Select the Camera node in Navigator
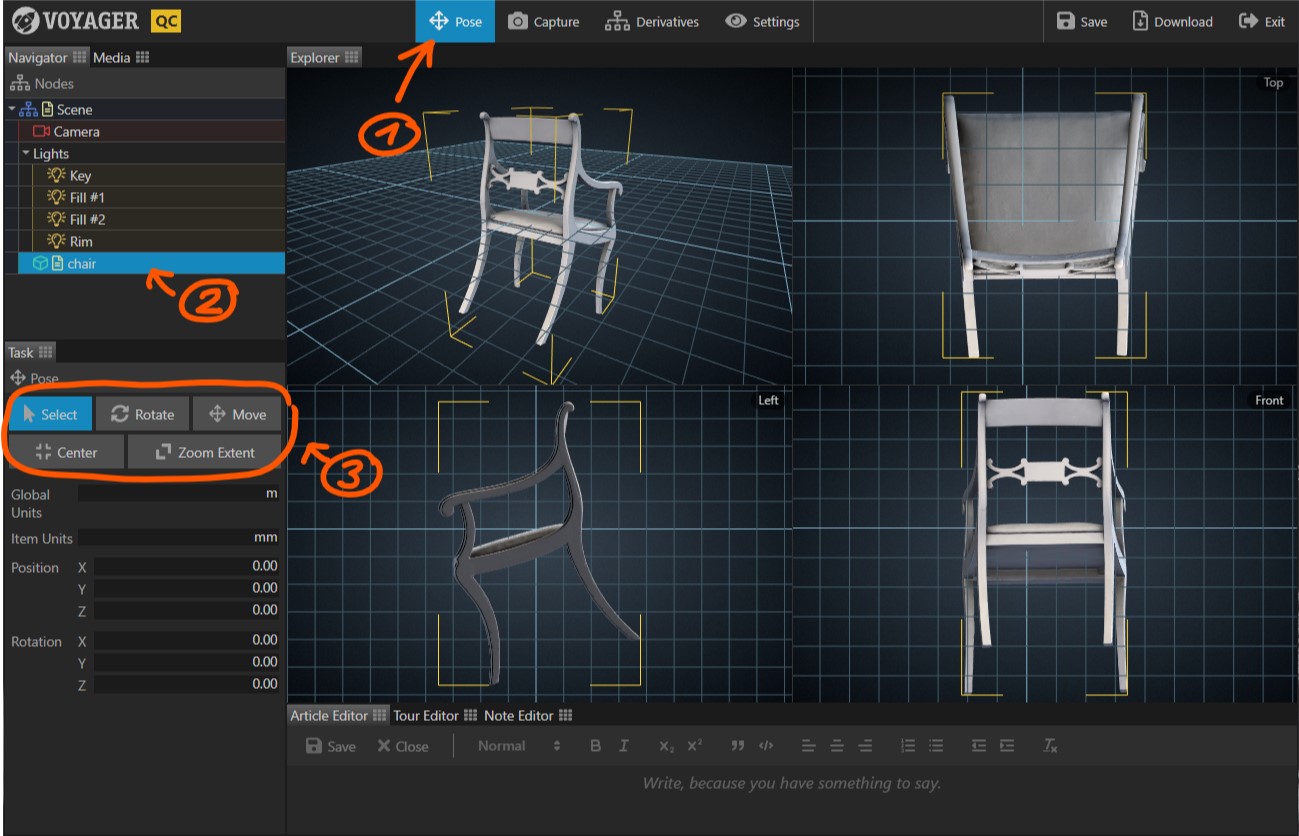Image resolution: width=1299 pixels, height=836 pixels. coord(76,132)
